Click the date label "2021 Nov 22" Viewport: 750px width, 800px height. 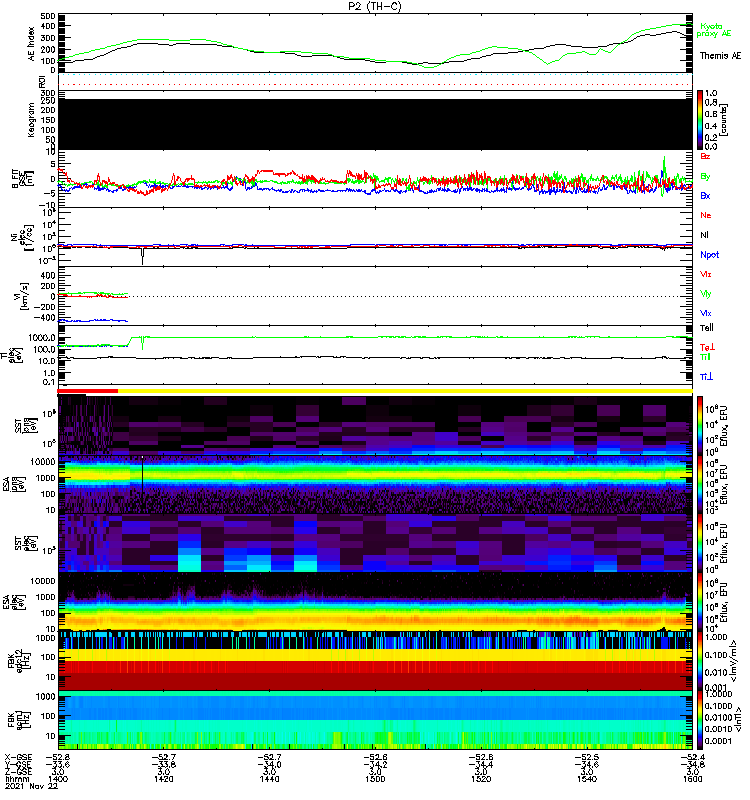[31, 786]
